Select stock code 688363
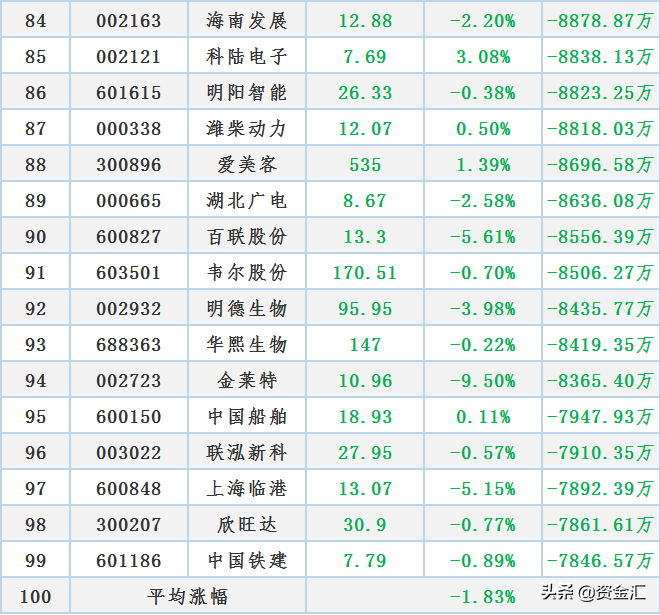The height and width of the screenshot is (615, 660). 129,345
